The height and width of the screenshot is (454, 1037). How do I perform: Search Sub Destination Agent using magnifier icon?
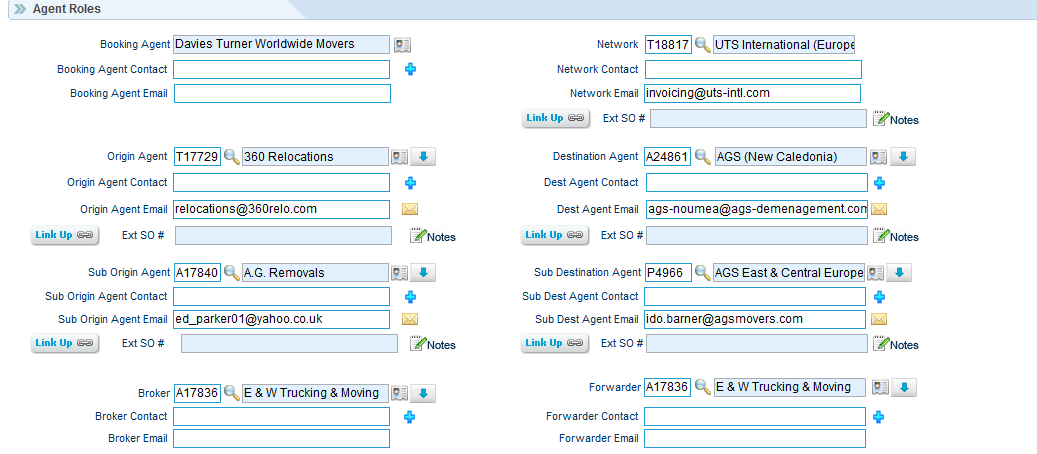[x=702, y=272]
